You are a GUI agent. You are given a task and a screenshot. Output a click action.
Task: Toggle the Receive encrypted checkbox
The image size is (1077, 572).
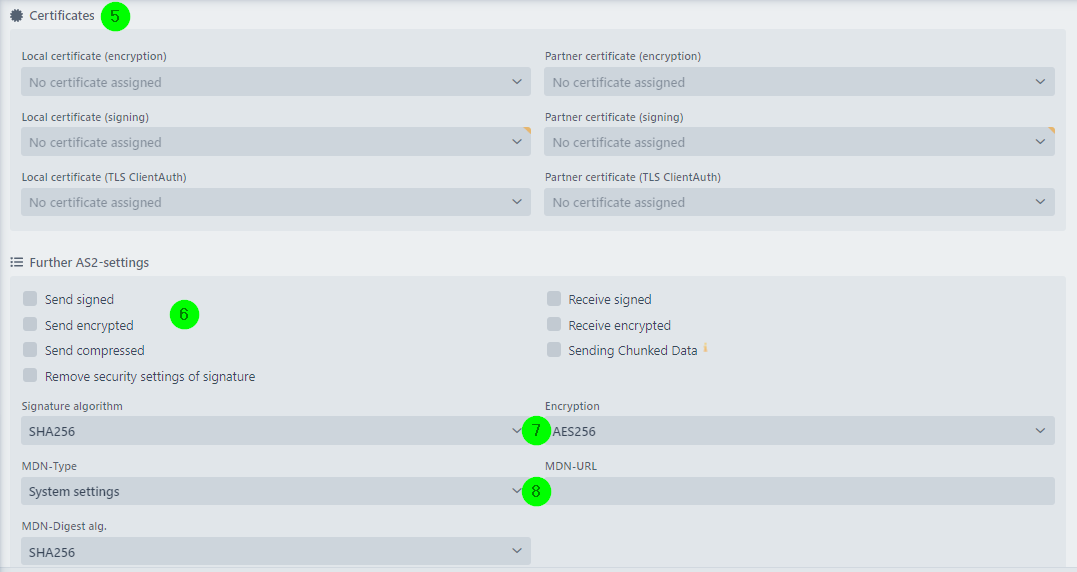click(554, 325)
